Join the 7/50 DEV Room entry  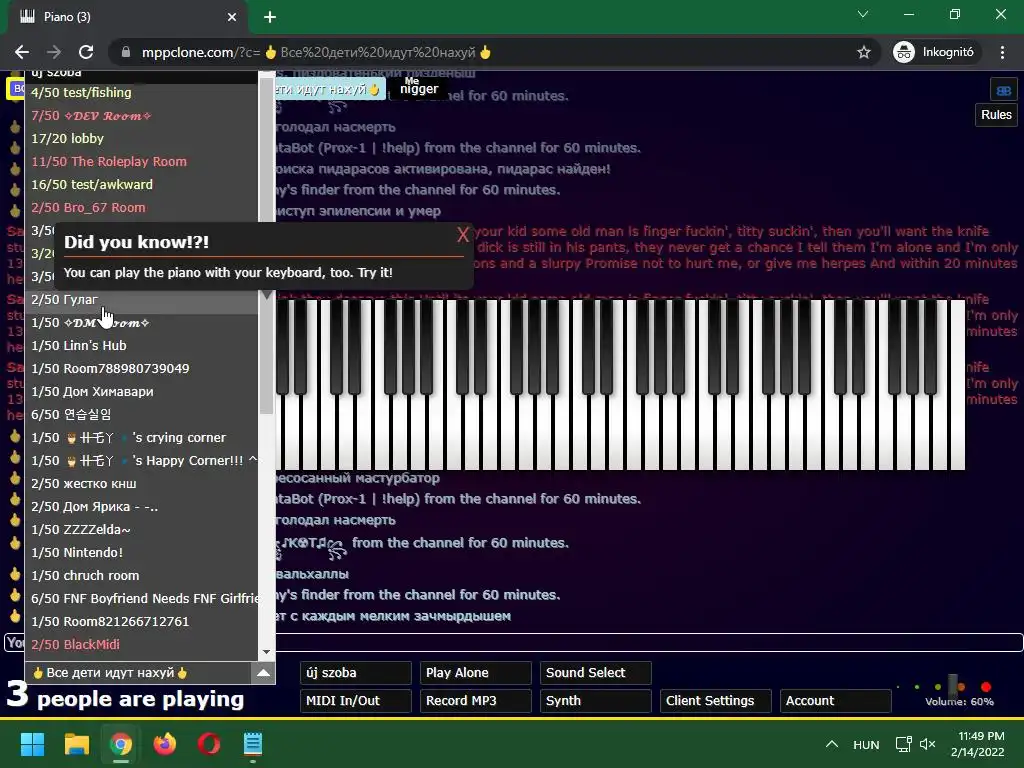tap(142, 116)
